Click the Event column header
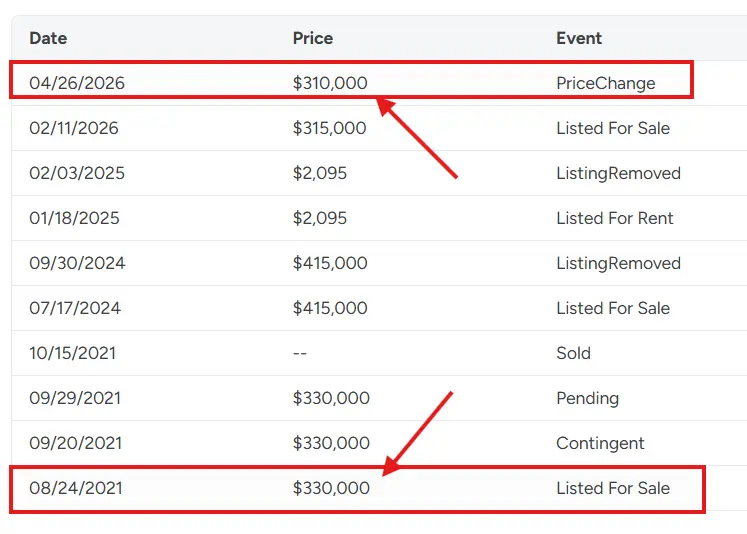This screenshot has height=534, width=747. point(579,38)
